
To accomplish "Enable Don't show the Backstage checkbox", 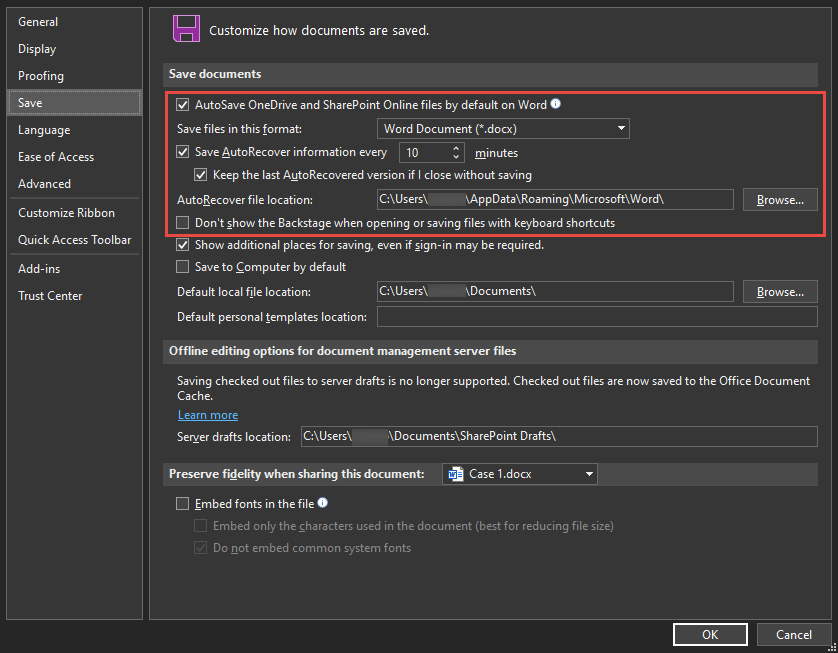I will click(x=183, y=222).
